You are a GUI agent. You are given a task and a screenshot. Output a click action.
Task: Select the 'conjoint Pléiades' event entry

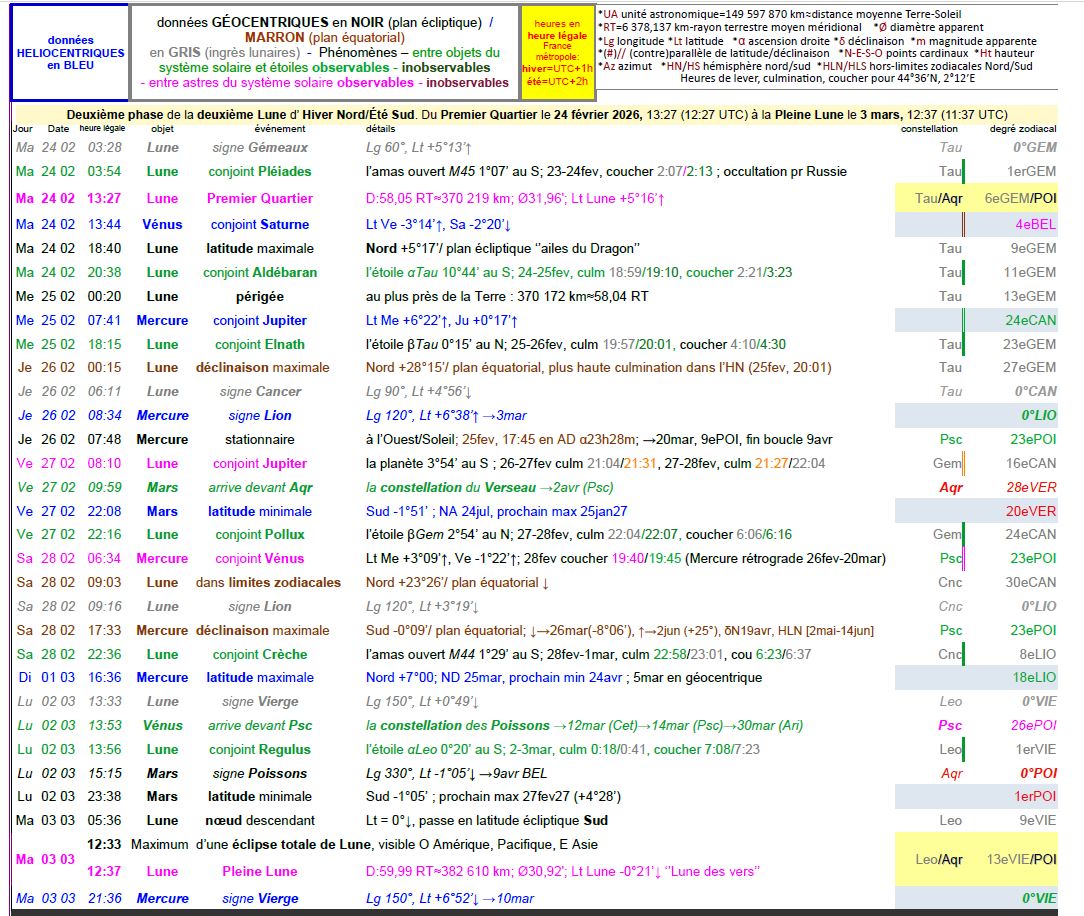pos(259,171)
